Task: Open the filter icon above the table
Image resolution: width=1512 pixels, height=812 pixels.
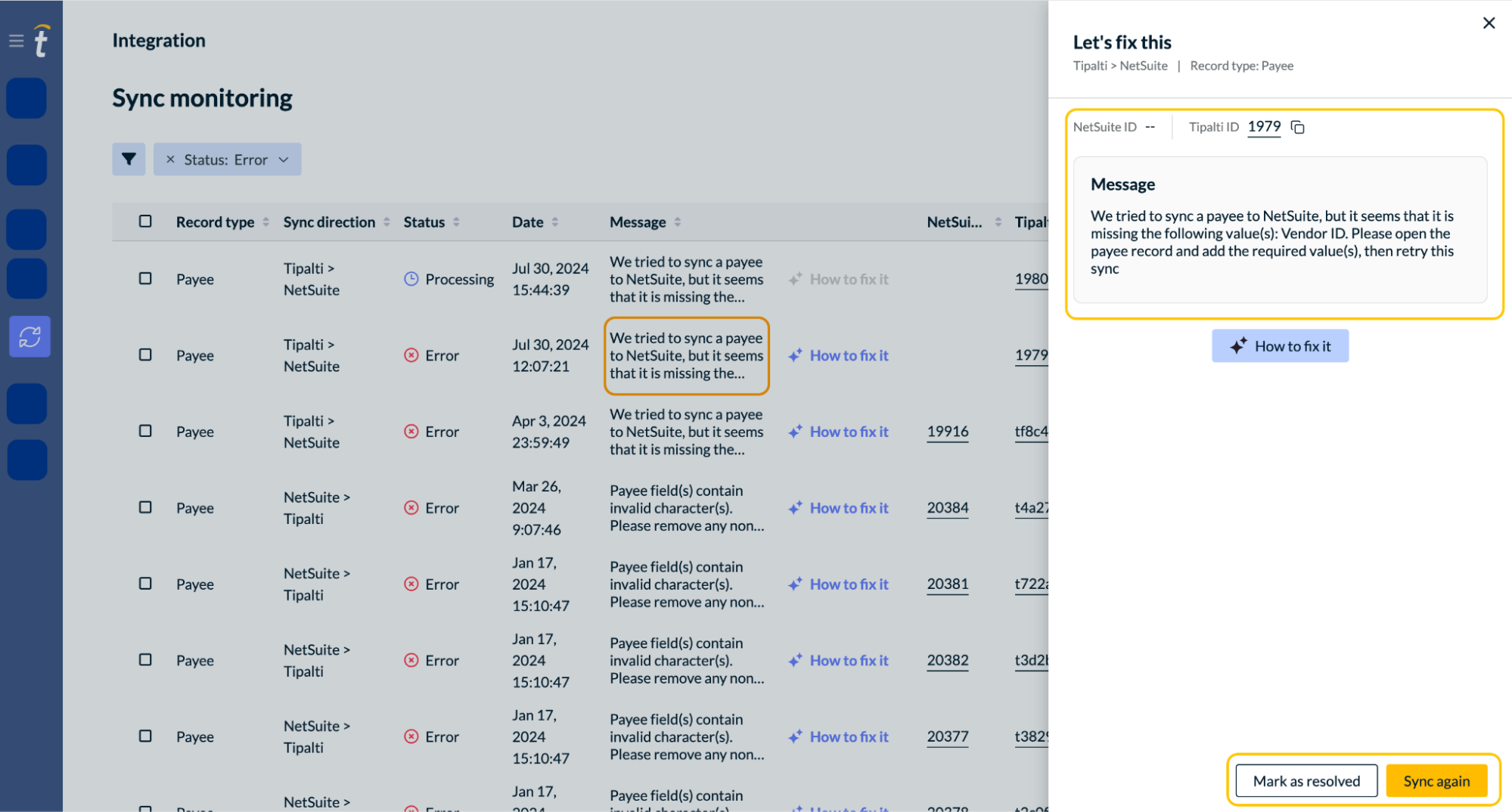Action: click(x=129, y=159)
